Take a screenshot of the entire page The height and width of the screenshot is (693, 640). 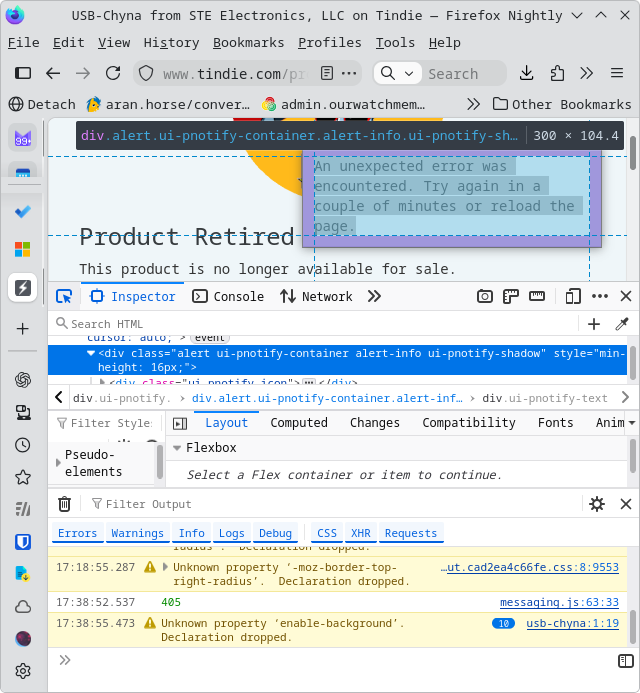485,297
